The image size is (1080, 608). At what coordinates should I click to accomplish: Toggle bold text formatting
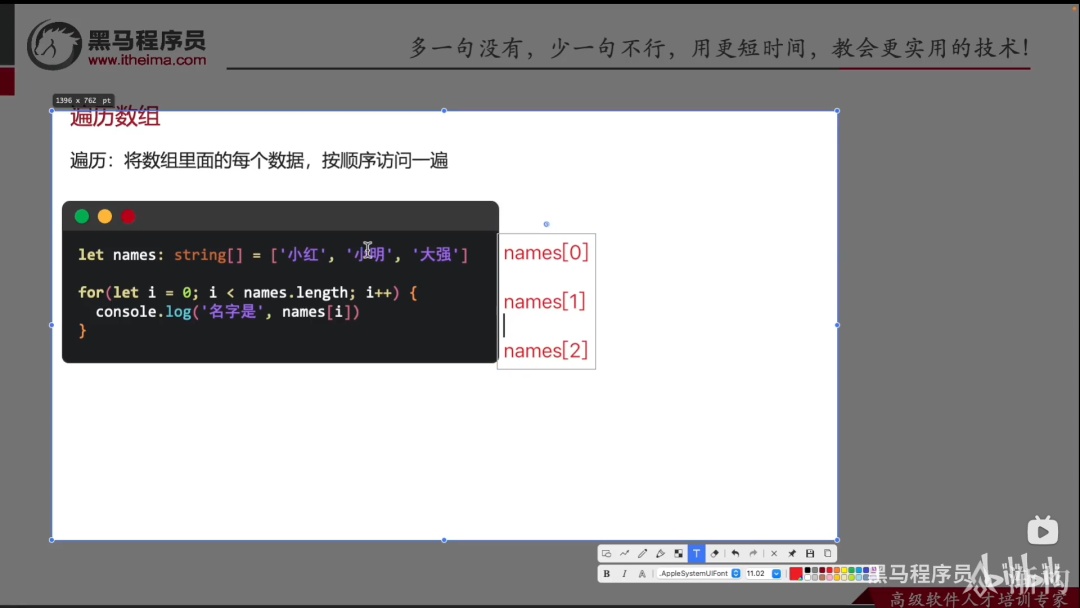coord(606,574)
